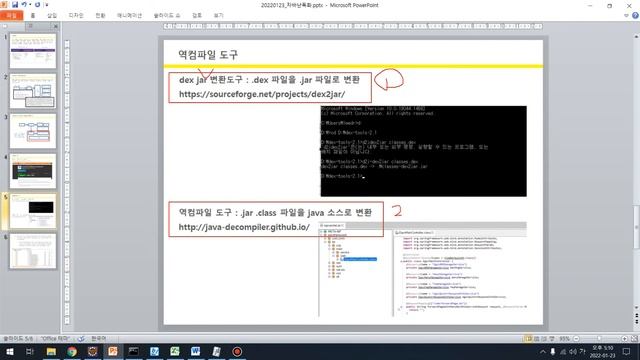Click the horizontal ruler above the slide

(x=353, y=26)
